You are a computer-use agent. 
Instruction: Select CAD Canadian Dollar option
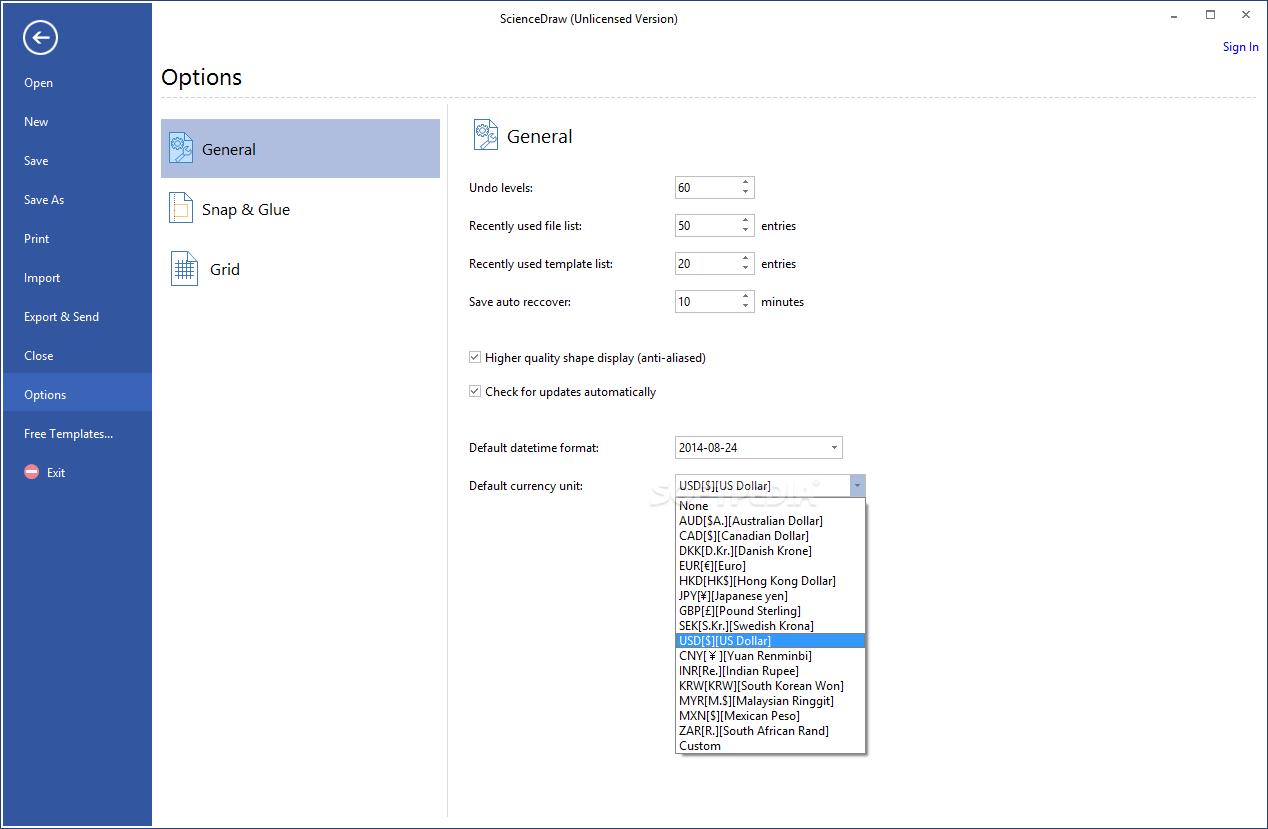pos(771,536)
